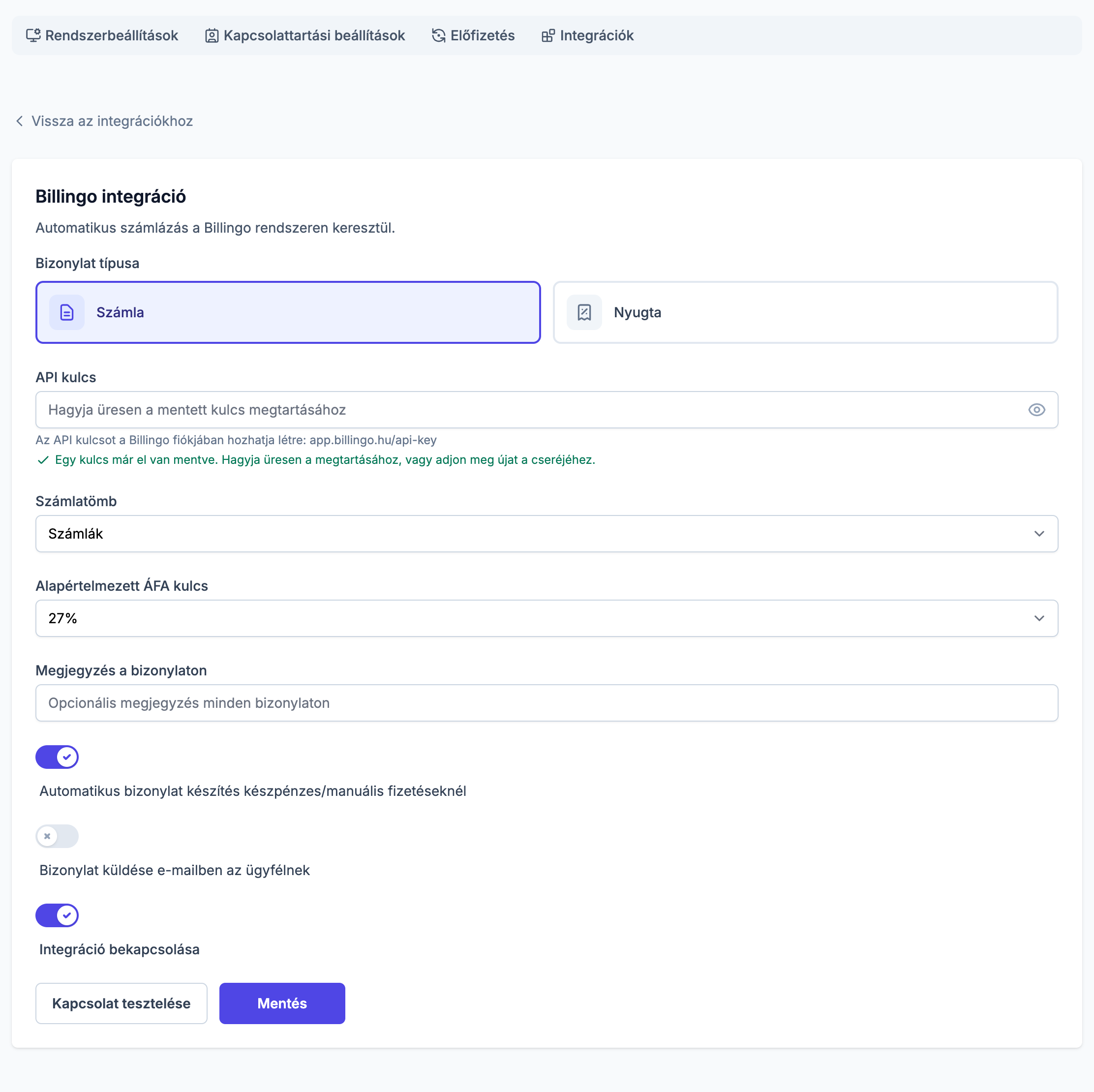Open the Számlatömb dropdown
This screenshot has width=1094, height=1092.
547,534
